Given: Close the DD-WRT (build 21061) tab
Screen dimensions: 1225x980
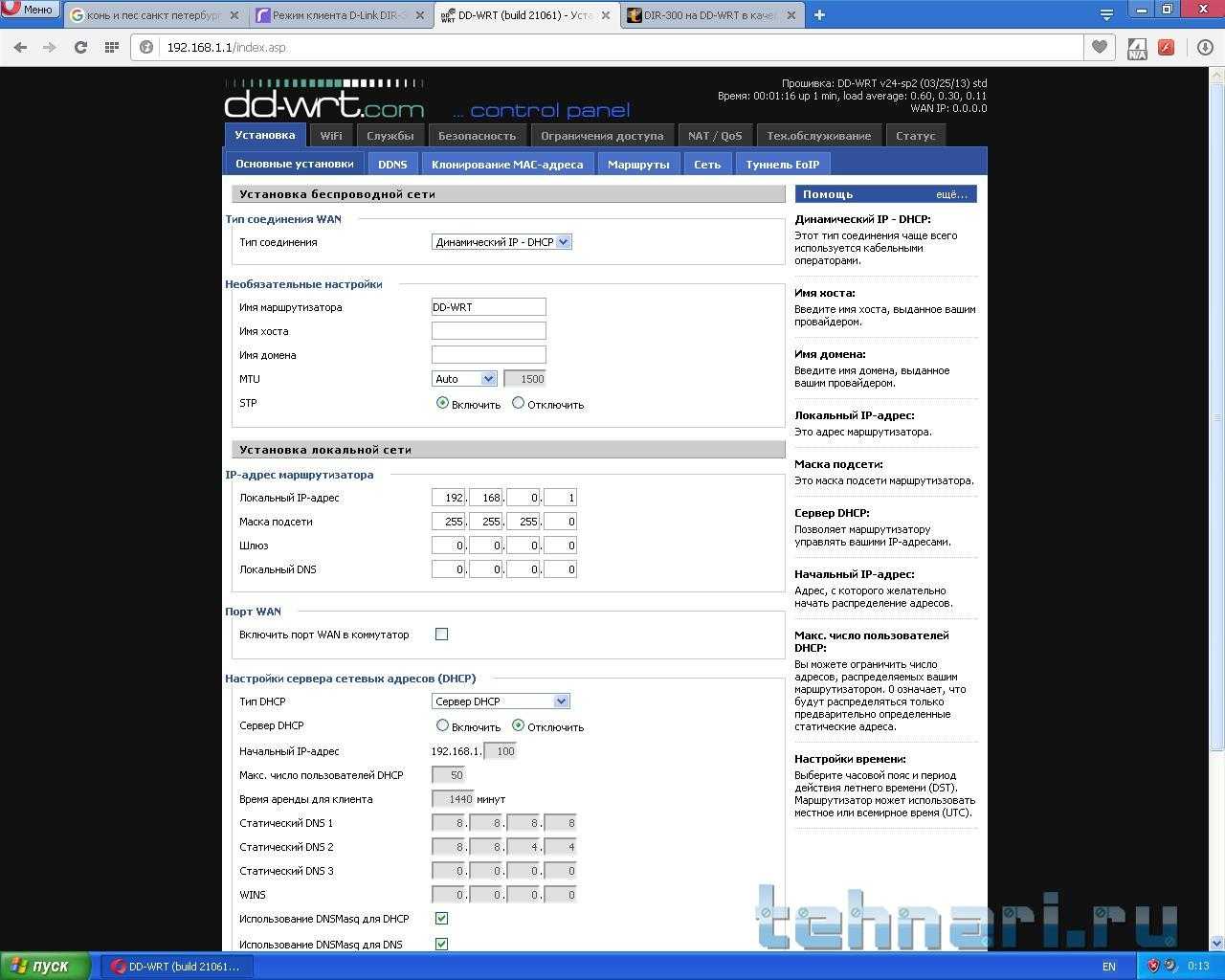Looking at the screenshot, I should (606, 15).
